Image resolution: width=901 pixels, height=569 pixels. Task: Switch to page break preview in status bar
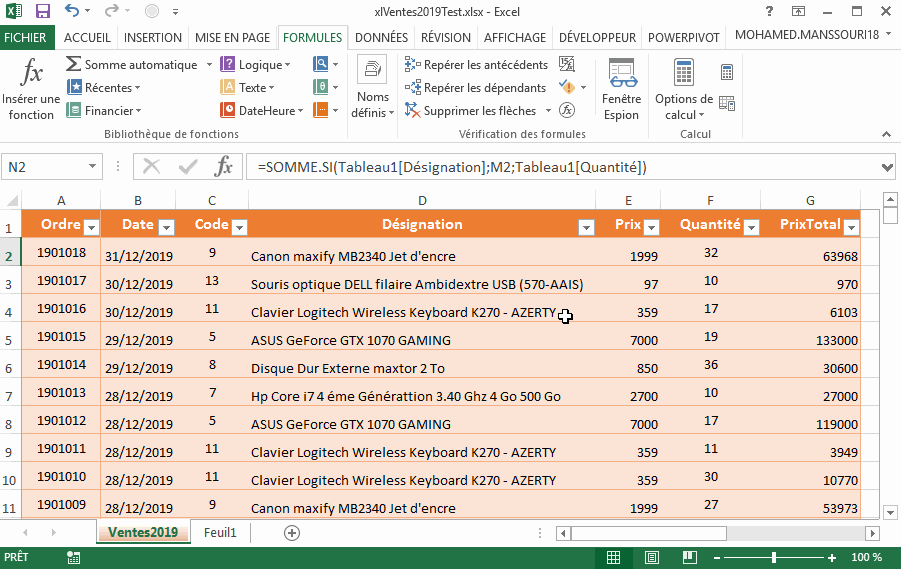tap(690, 557)
